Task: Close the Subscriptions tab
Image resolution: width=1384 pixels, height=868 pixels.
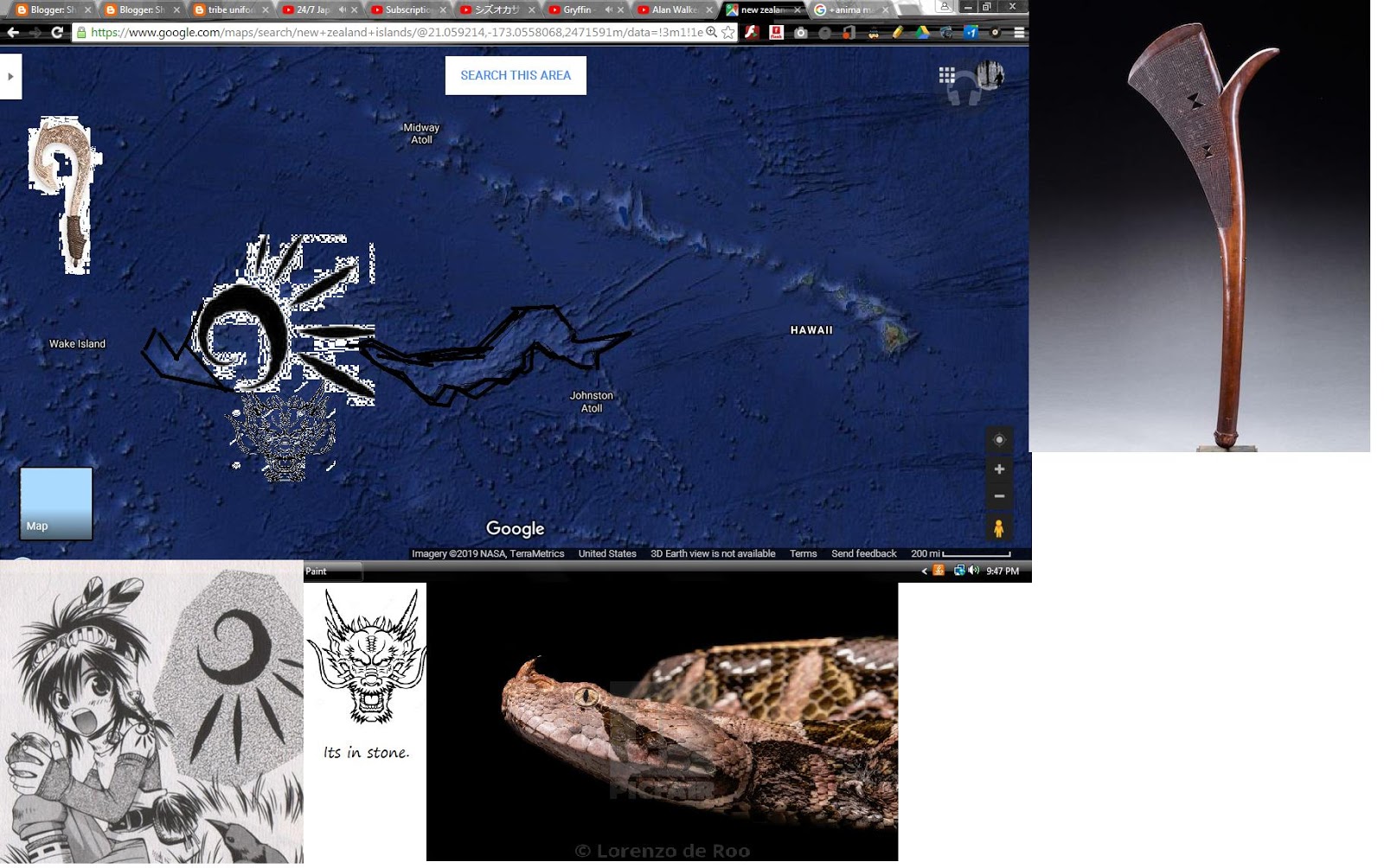Action: click(x=443, y=10)
